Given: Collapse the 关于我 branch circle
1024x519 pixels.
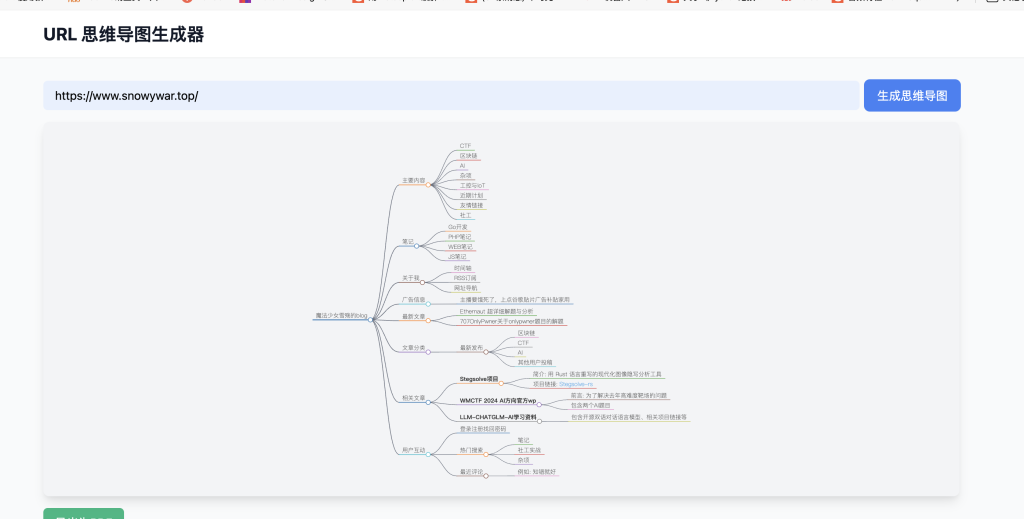Looking at the screenshot, I should pos(423,283).
